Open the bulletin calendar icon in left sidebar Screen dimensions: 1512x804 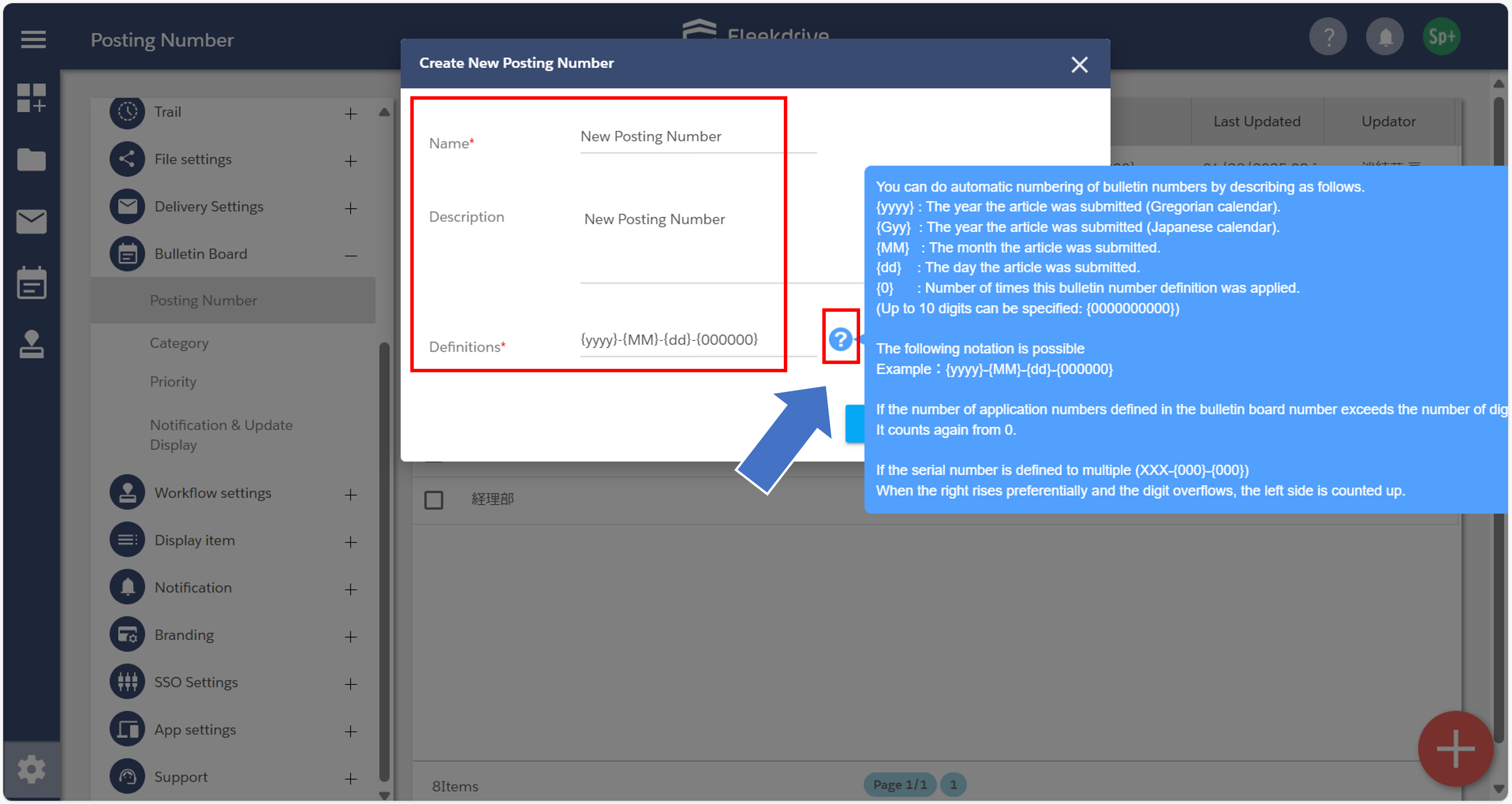31,283
